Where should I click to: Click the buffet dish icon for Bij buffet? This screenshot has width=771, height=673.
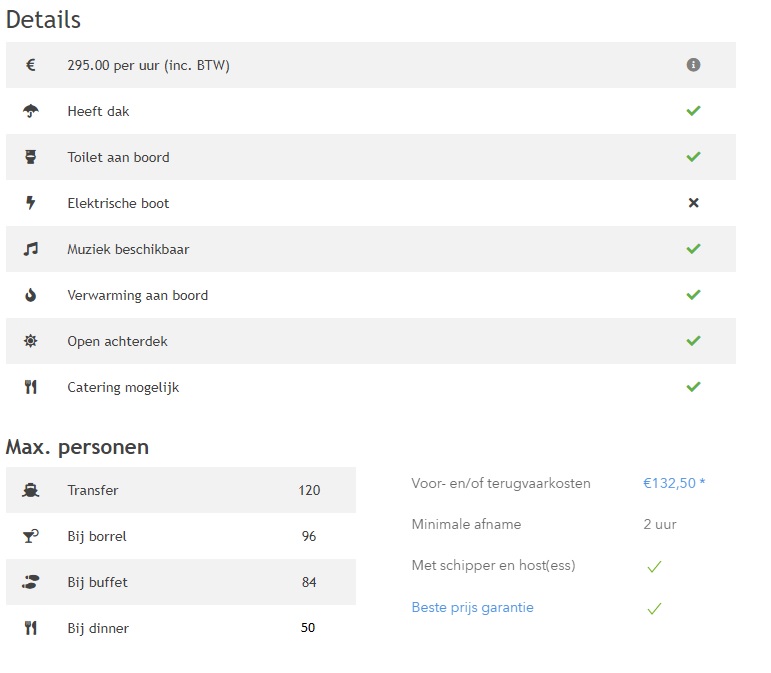click(30, 582)
